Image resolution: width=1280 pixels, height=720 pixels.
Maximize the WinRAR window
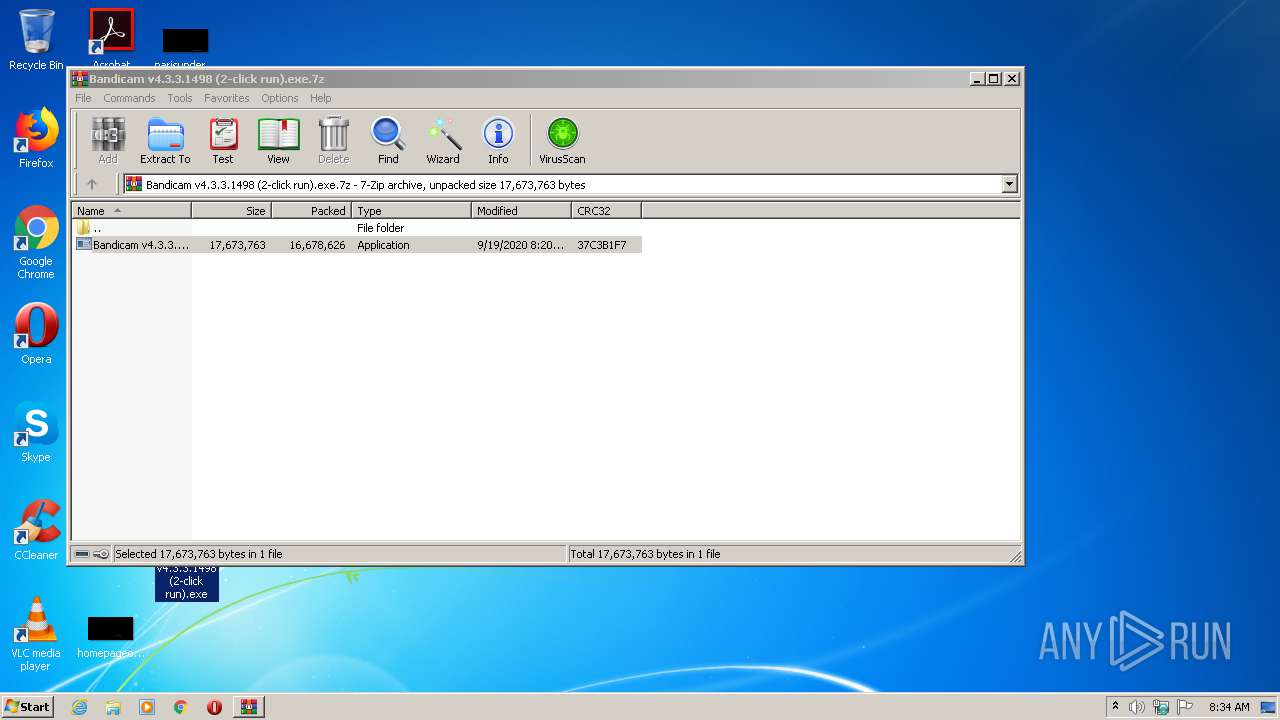(x=993, y=79)
